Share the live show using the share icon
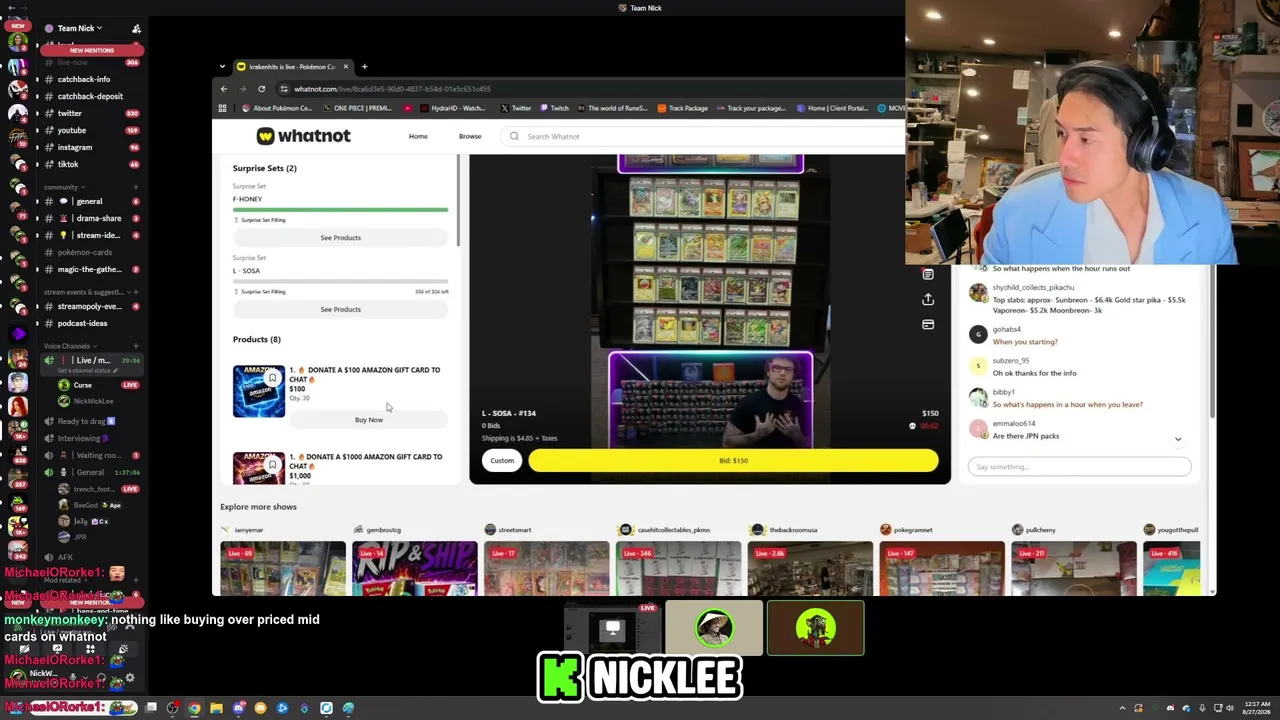 (x=928, y=299)
